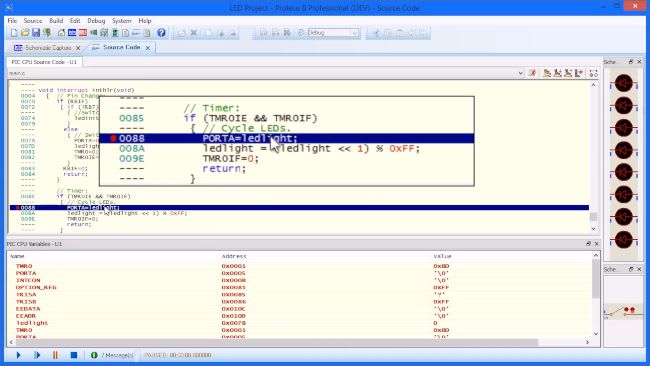Select the PIC CPU Source Code - U1 tab
Screen dimensions: 650x366
pyautogui.click(x=44, y=62)
